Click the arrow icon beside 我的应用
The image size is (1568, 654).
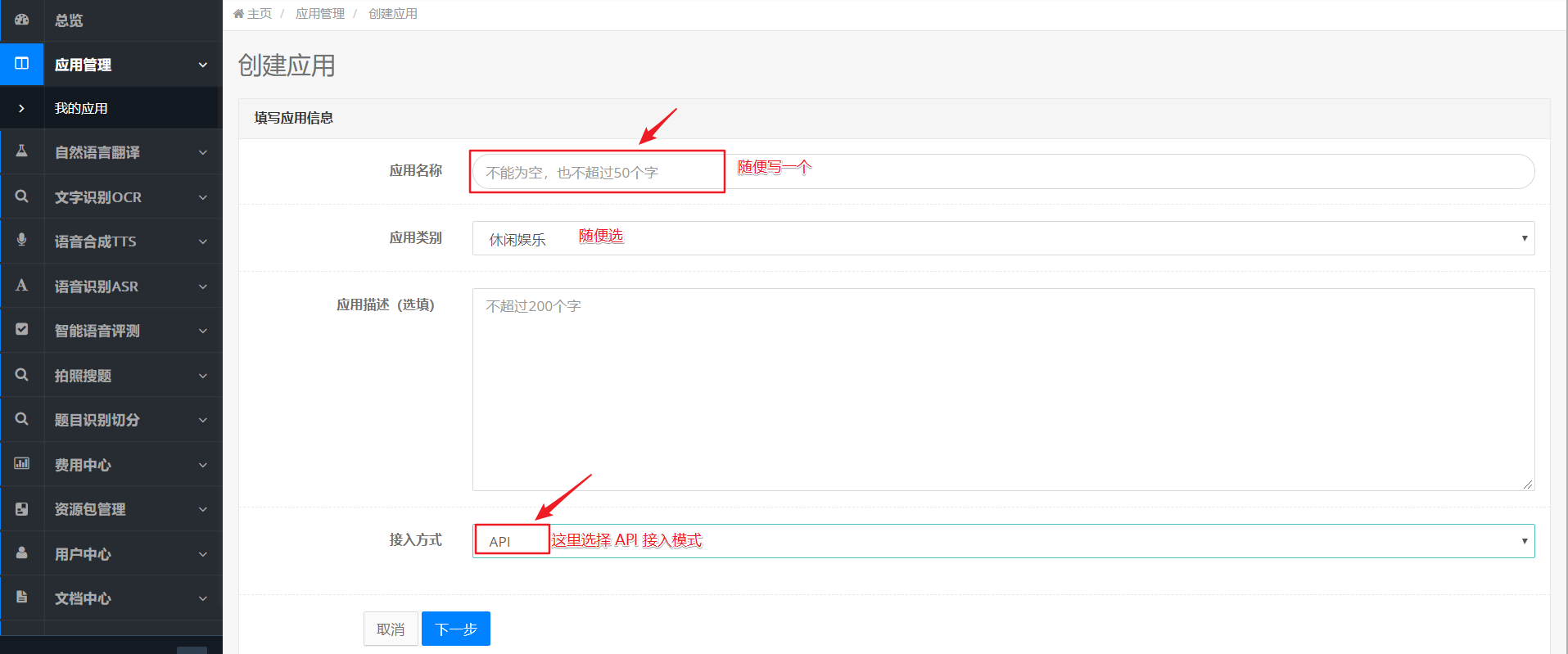(21, 108)
